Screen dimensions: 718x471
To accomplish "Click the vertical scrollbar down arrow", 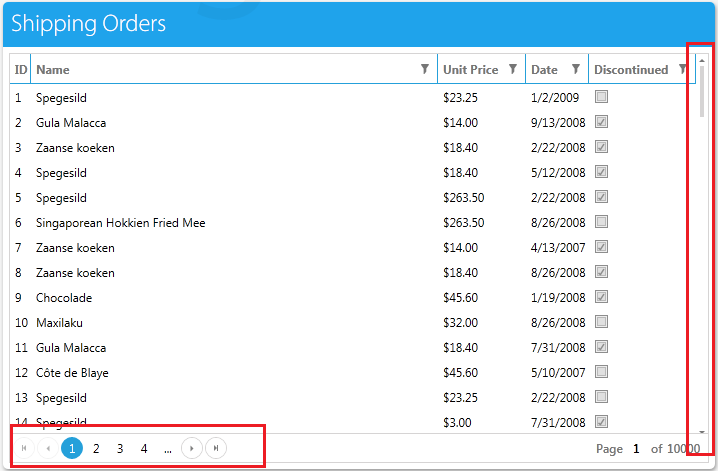I will tap(702, 431).
